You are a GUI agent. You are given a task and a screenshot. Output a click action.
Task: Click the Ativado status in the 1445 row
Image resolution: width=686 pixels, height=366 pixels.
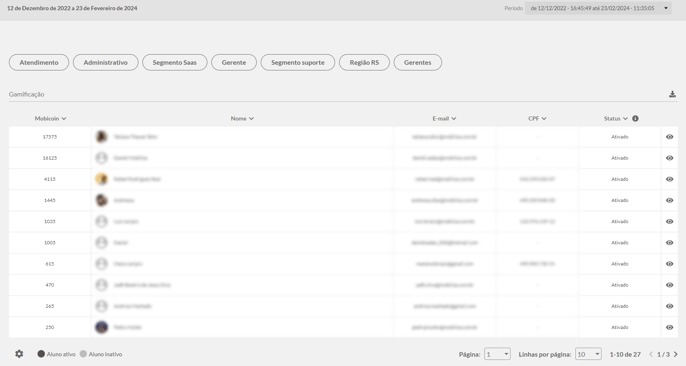tap(620, 200)
